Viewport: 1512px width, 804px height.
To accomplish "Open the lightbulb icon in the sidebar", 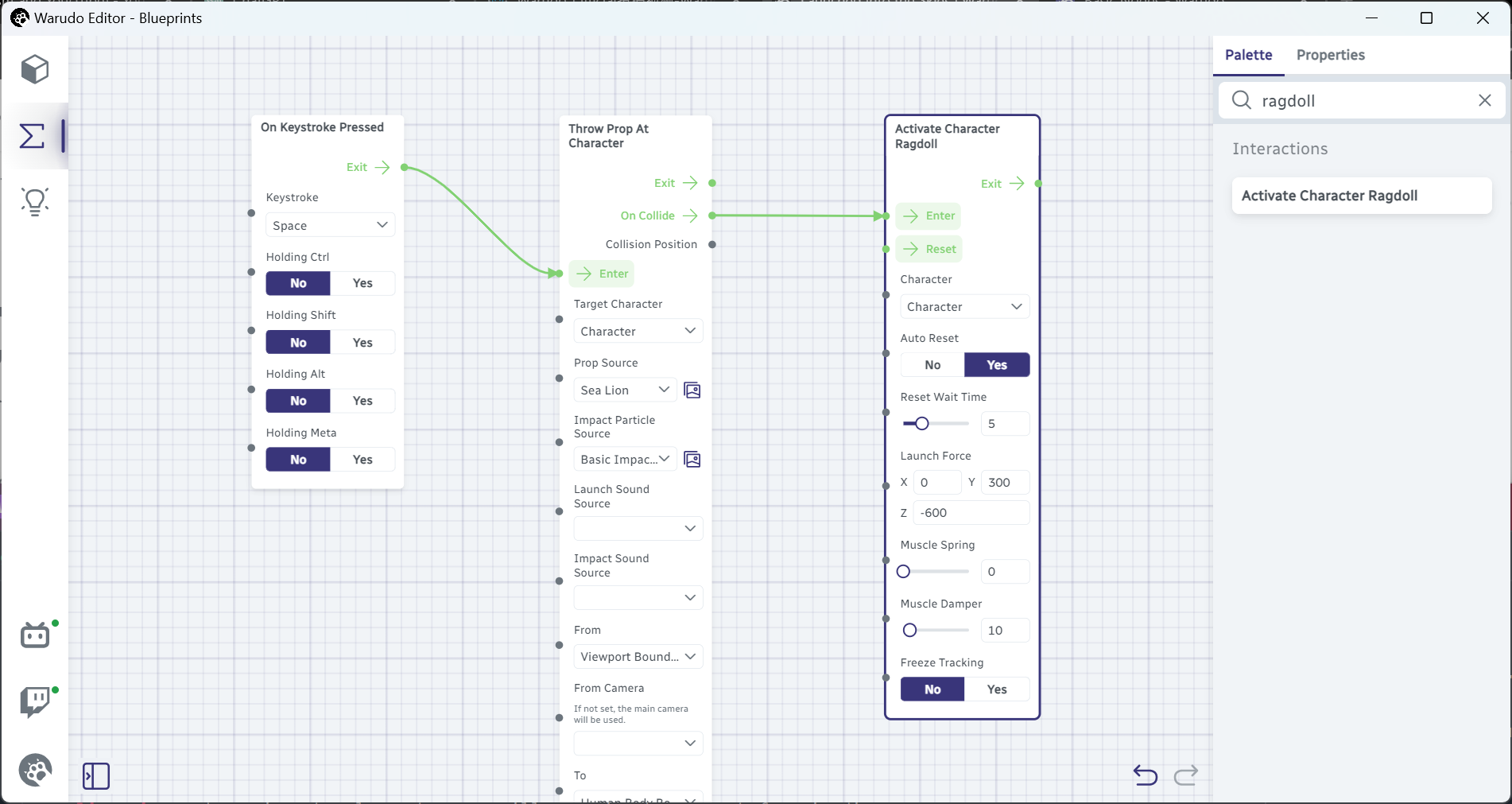I will 35,201.
